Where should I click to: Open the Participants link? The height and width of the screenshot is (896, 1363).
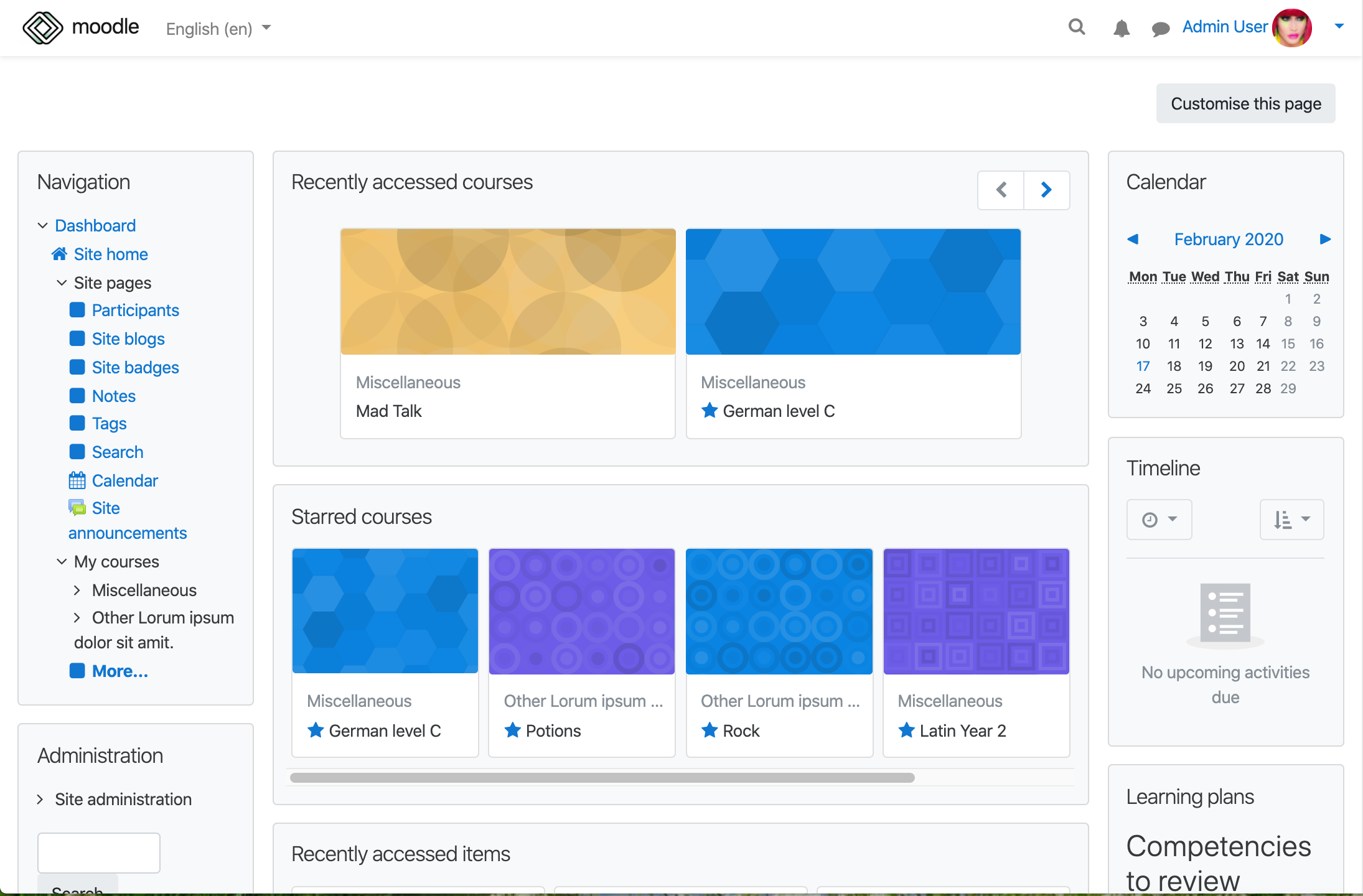coord(136,310)
